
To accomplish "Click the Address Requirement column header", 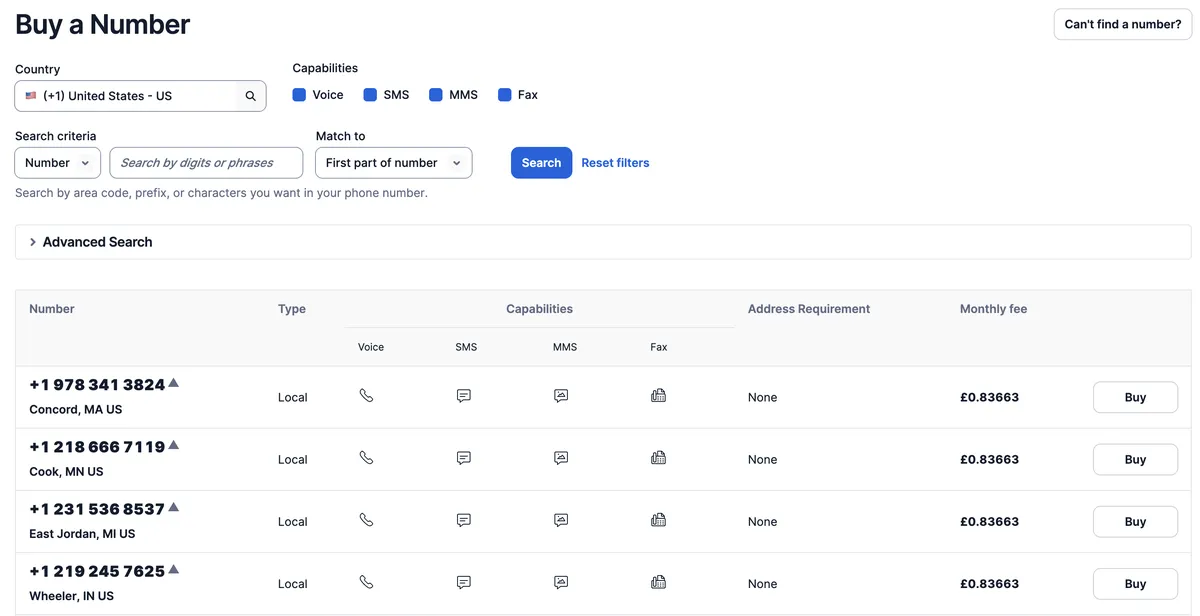I will (x=809, y=309).
